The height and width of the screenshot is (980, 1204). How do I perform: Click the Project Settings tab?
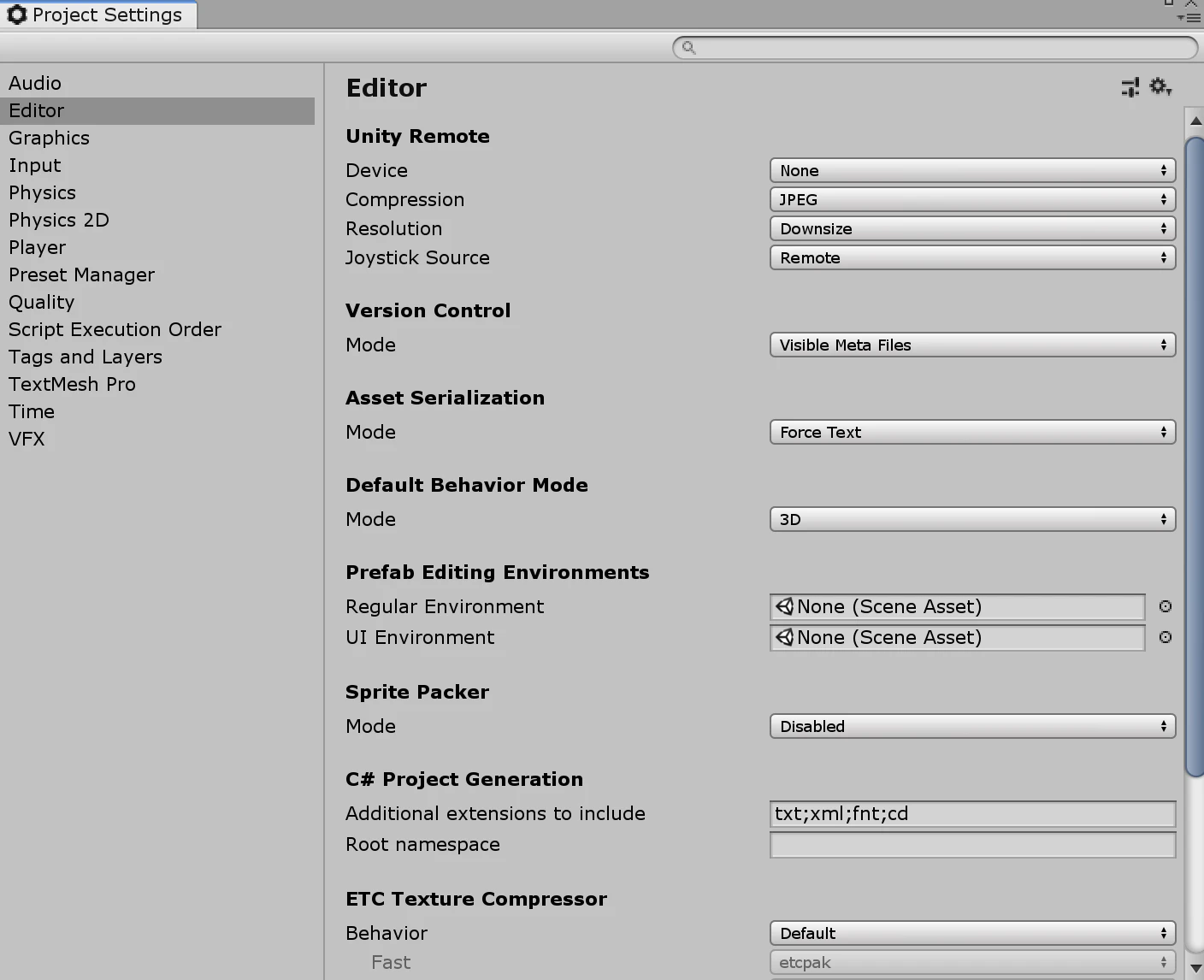(98, 15)
